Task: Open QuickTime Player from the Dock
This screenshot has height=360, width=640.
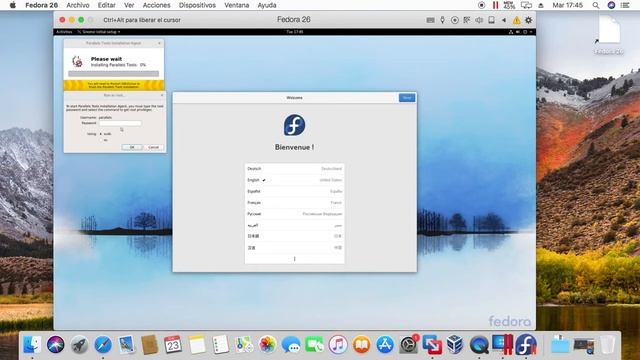Action: 479,345
